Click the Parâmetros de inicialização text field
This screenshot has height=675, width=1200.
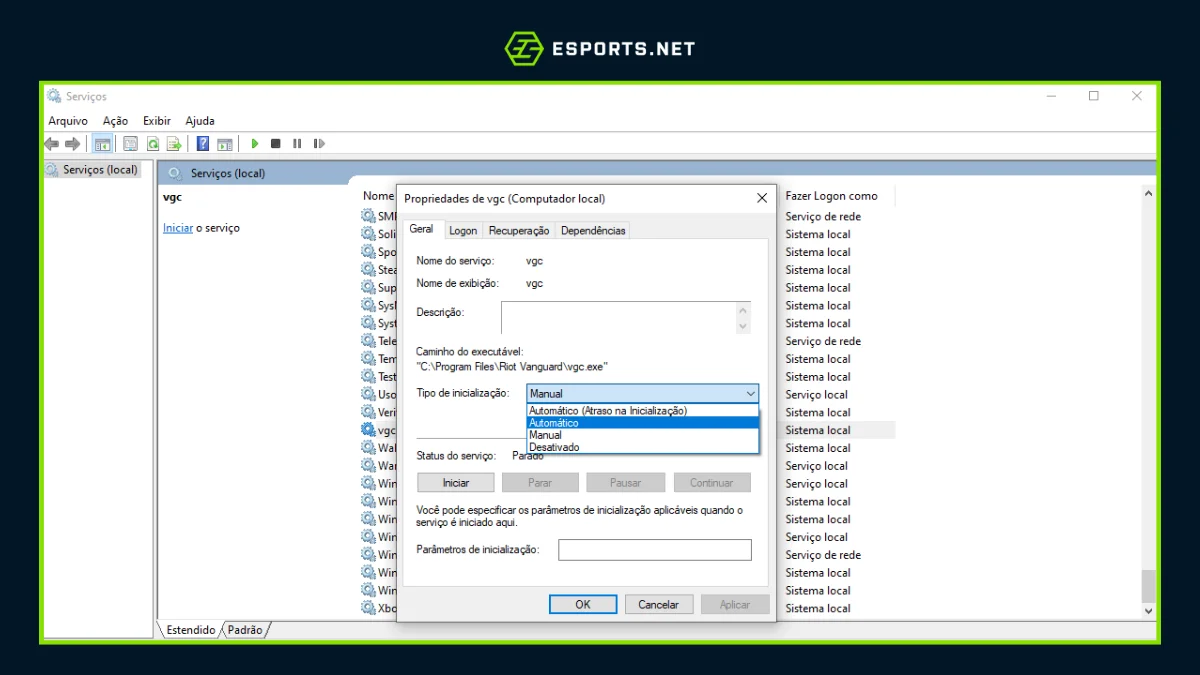(654, 550)
